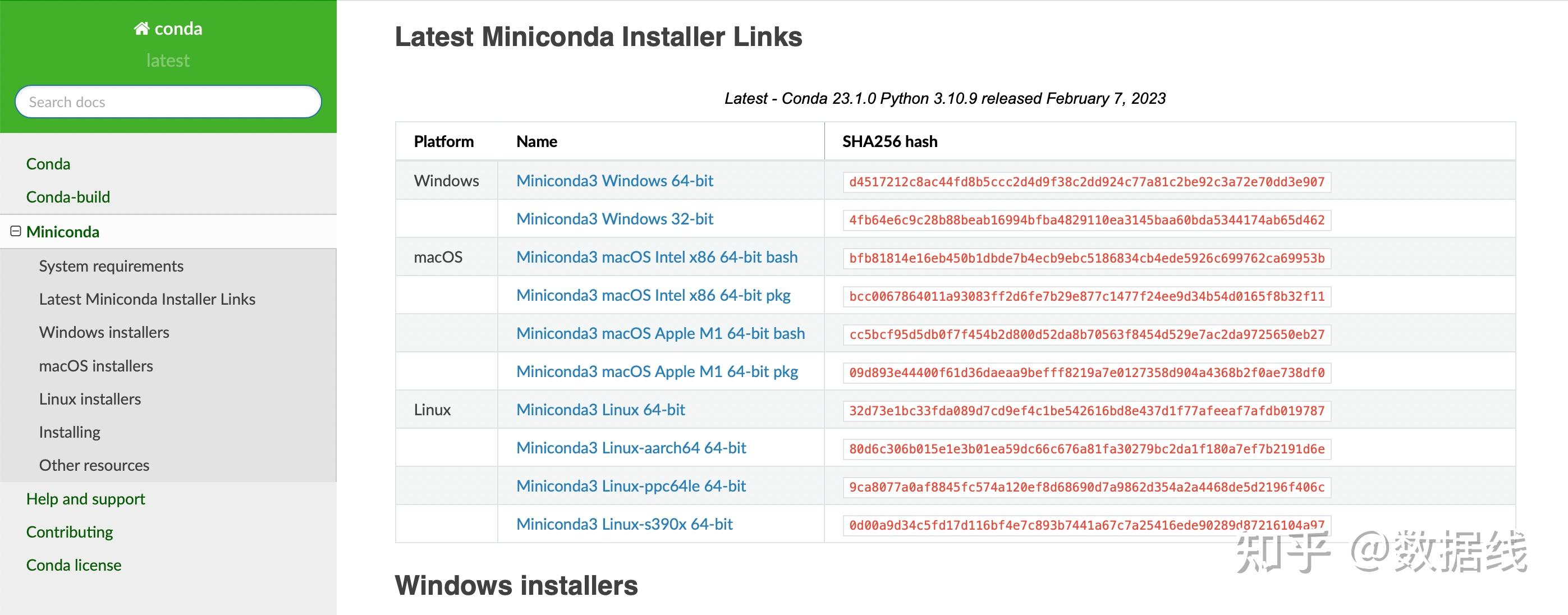Click the Search docs field

point(168,102)
